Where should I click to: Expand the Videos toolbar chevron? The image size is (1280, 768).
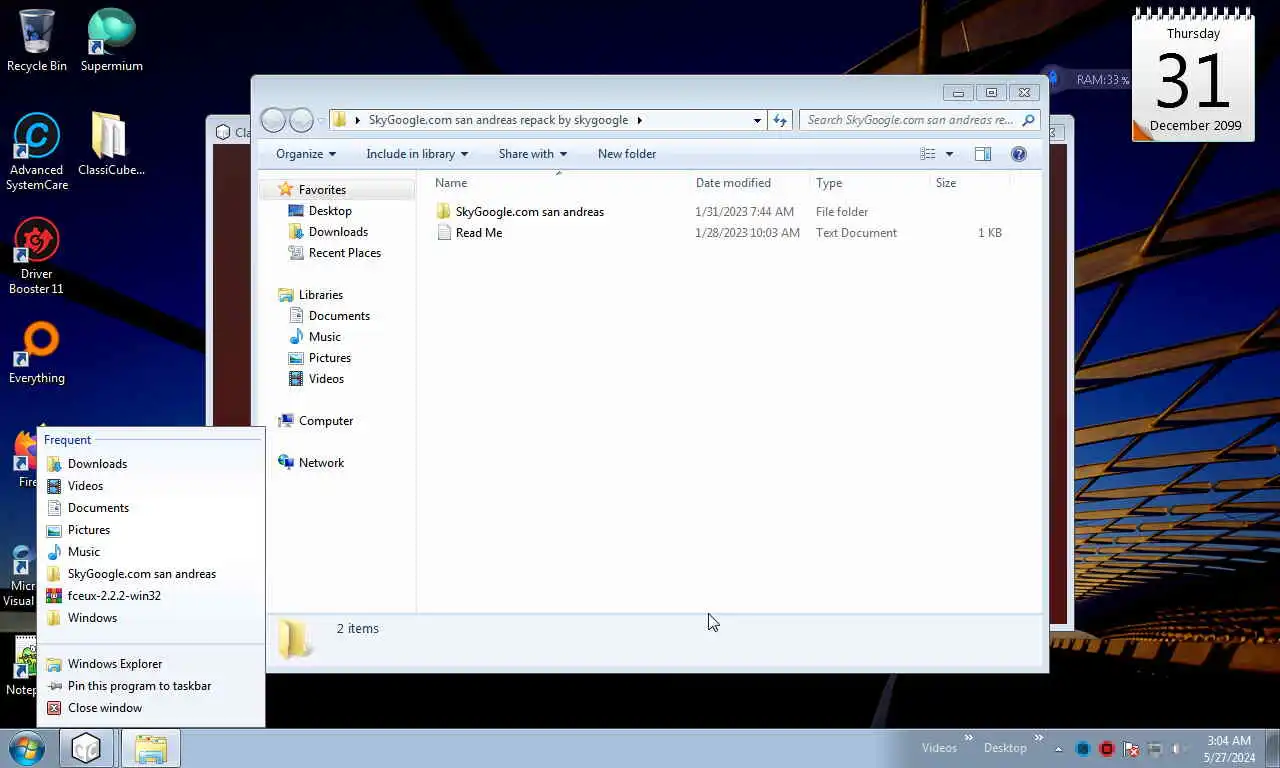pos(968,739)
